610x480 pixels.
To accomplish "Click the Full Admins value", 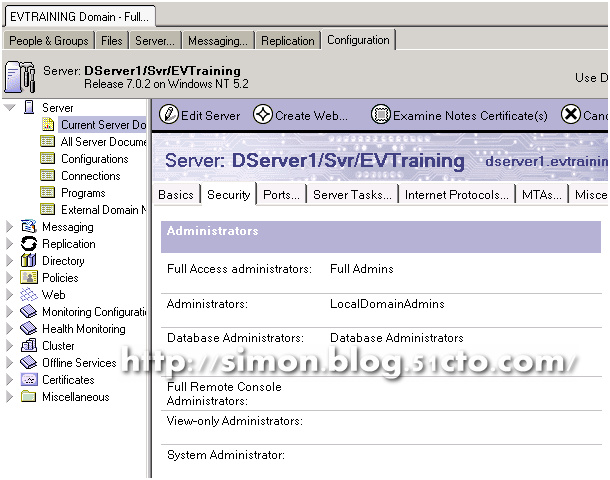I will [362, 269].
